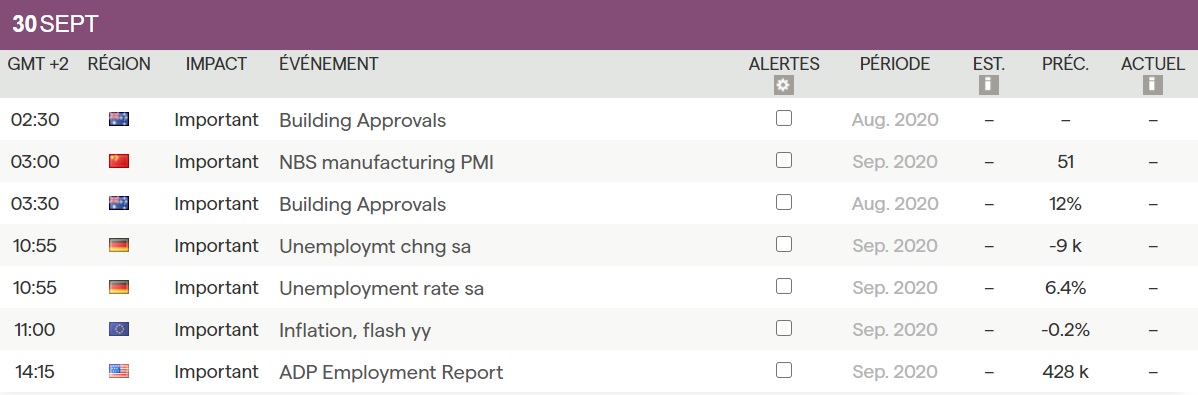Check alert box for ADP Employment Report
Image resolution: width=1198 pixels, height=395 pixels.
(784, 371)
